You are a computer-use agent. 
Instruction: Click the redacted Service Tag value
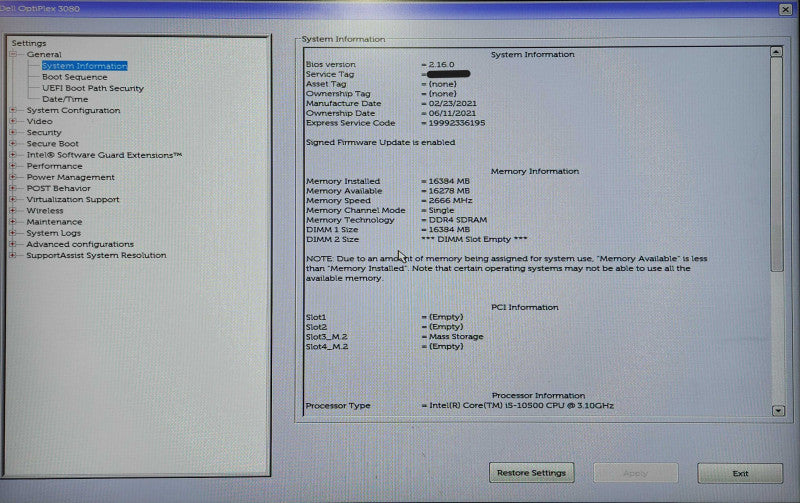pyautogui.click(x=448, y=74)
